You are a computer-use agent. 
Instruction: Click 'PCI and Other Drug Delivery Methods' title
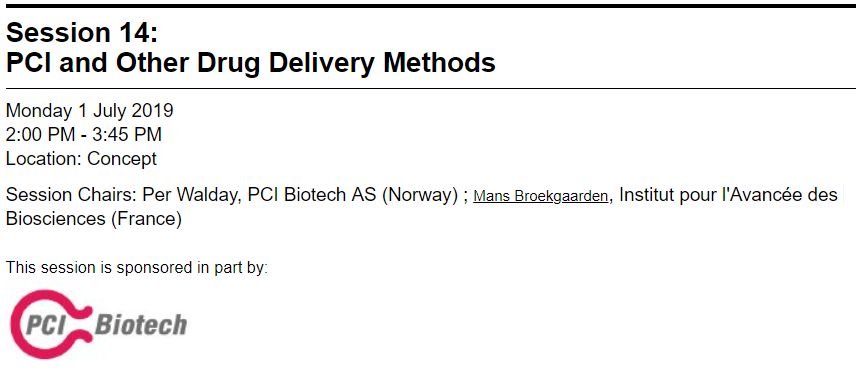pos(251,63)
